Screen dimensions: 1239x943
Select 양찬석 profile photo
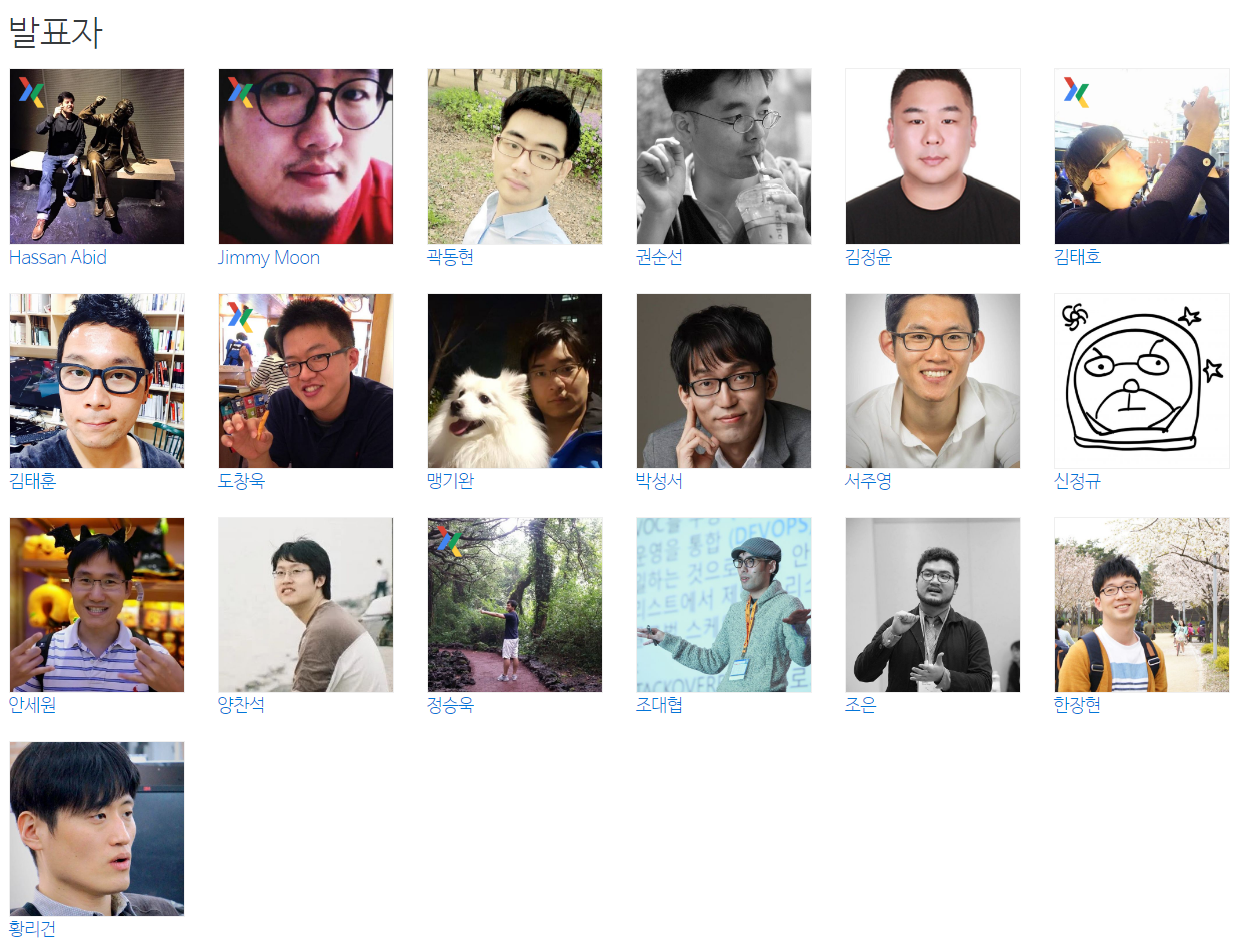tap(306, 605)
